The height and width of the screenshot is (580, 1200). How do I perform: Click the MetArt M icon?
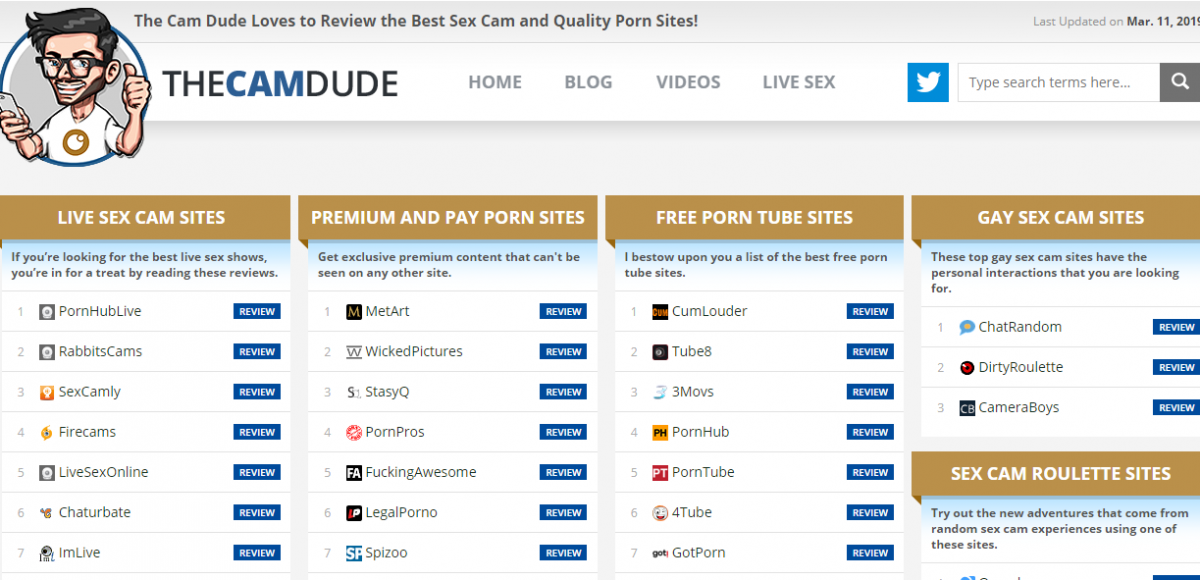[354, 311]
